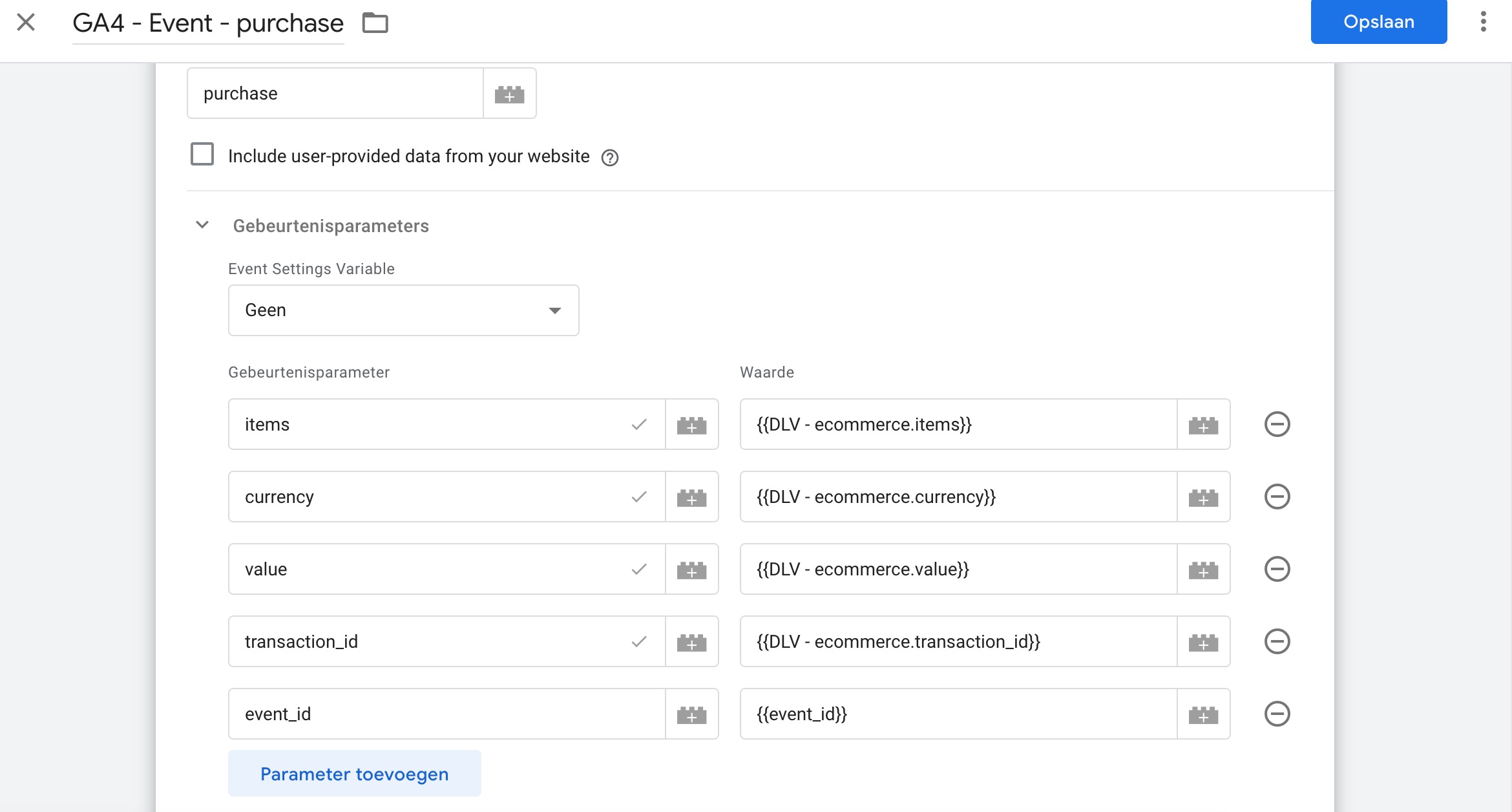Insert variable for the {{event_id}} value

coord(1203,714)
